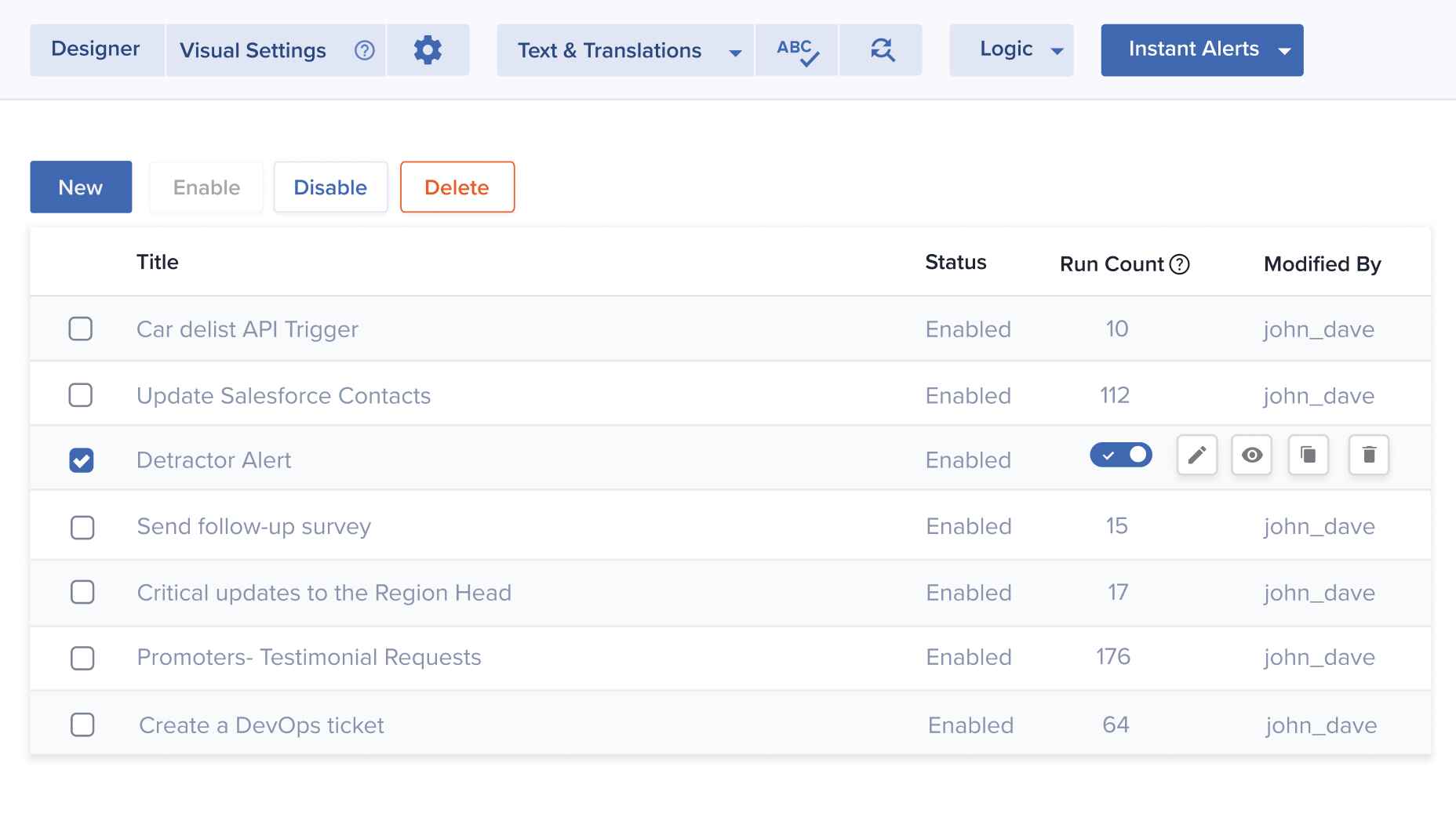Screen dimensions: 1456x817
Task: Preview Detractor Alert with eye icon
Action: click(1251, 455)
